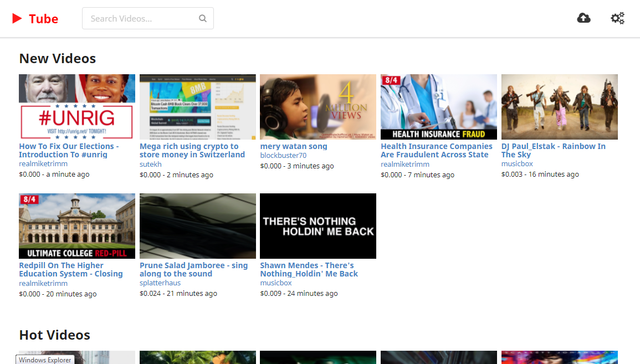640x364 pixels.
Task: Click the '$0.000 - 7 minutes ago' text
Action: click(418, 175)
